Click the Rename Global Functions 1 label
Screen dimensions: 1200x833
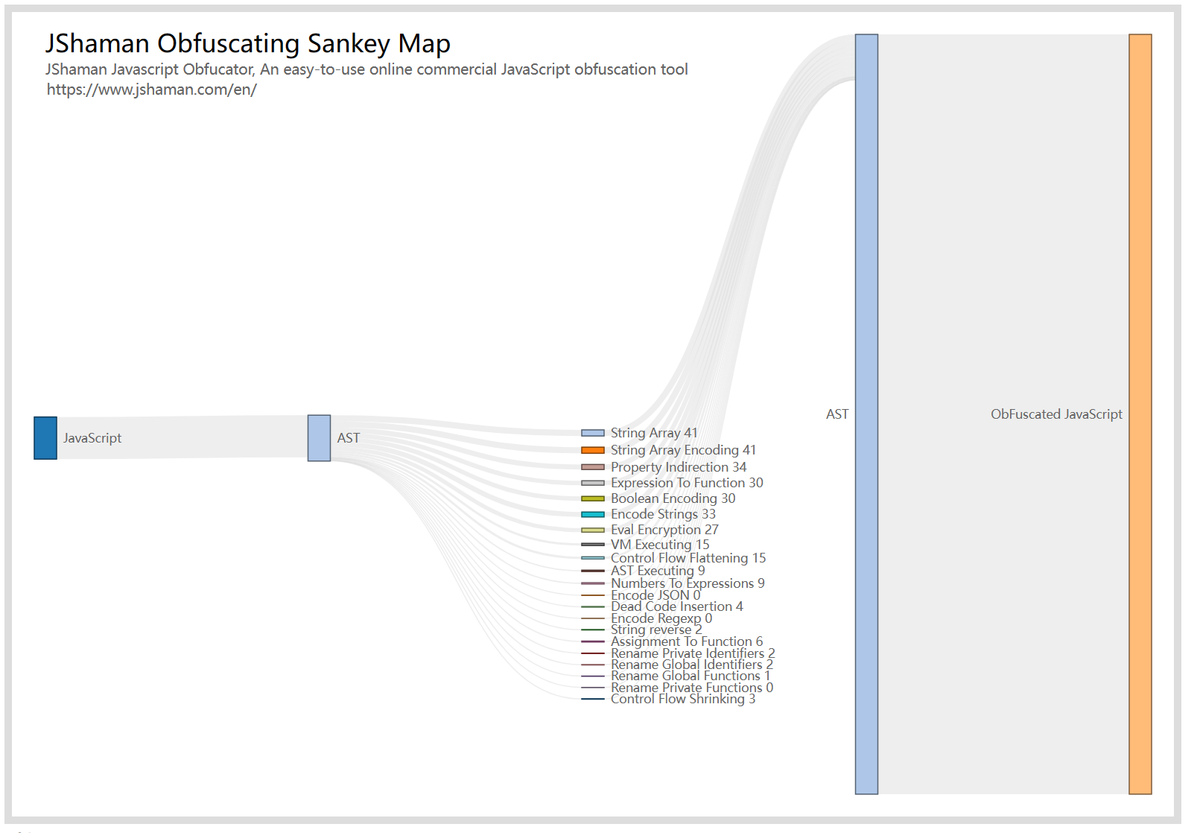click(691, 676)
